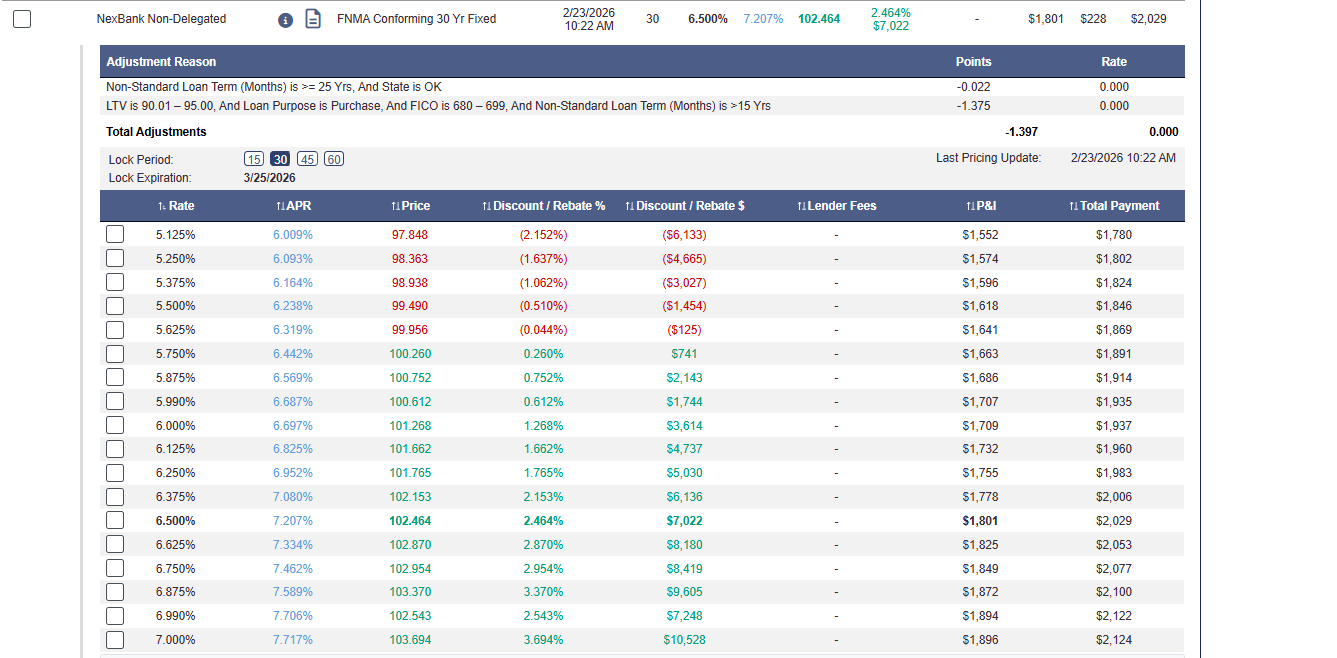Viewport: 1337px width, 658px height.
Task: Click the (0.044%) discount percentage
Action: [x=543, y=330]
